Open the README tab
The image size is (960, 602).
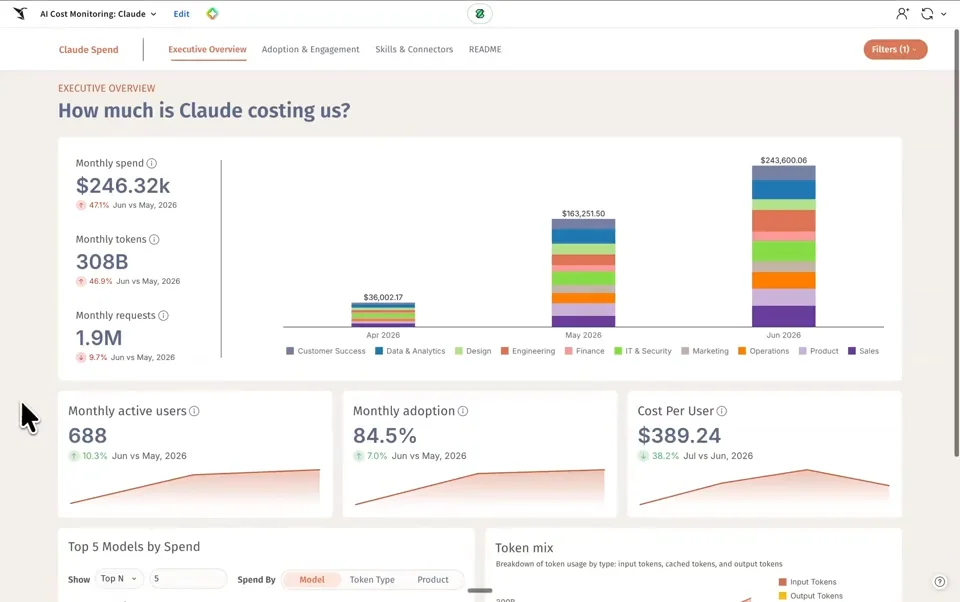[485, 49]
